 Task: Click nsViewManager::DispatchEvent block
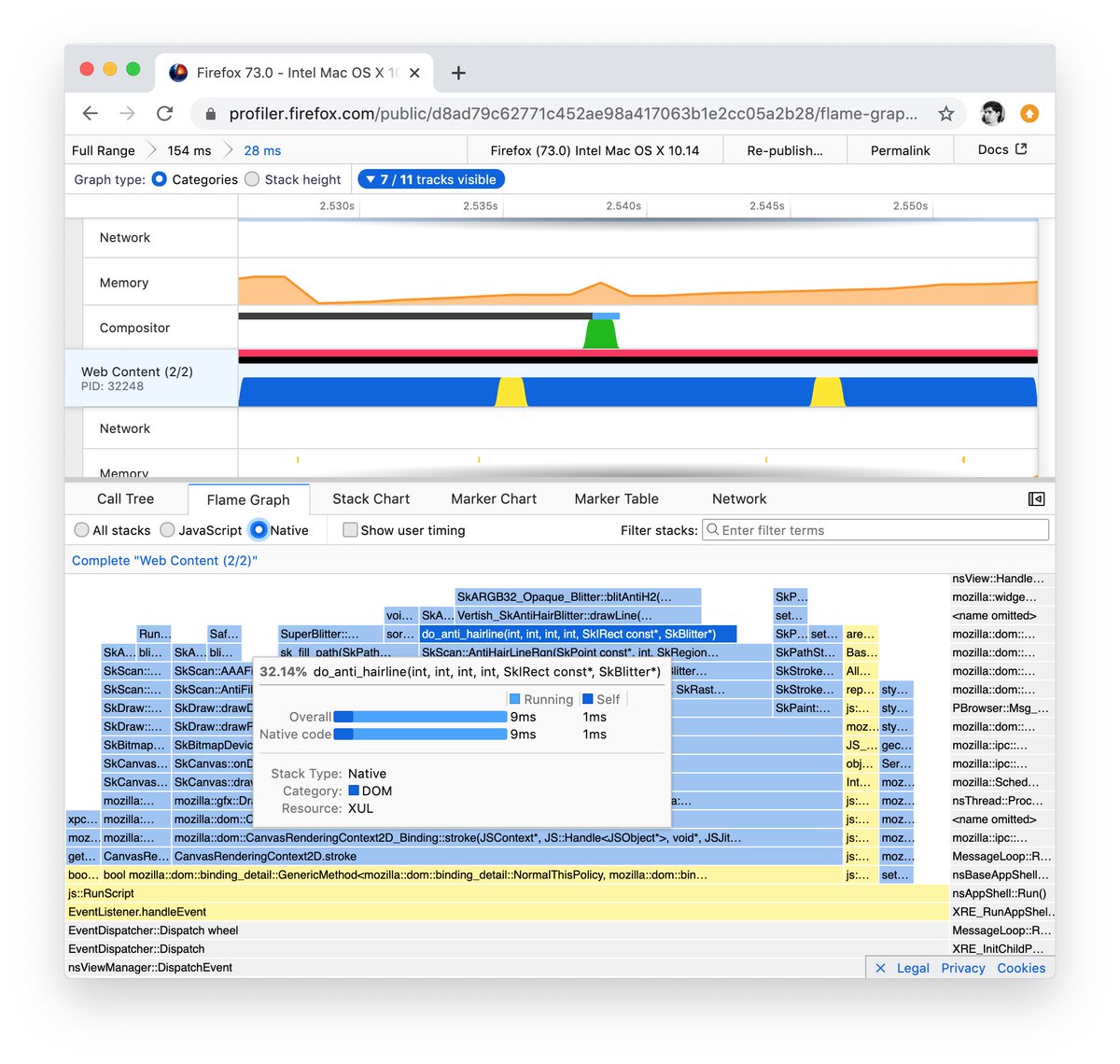(466, 968)
